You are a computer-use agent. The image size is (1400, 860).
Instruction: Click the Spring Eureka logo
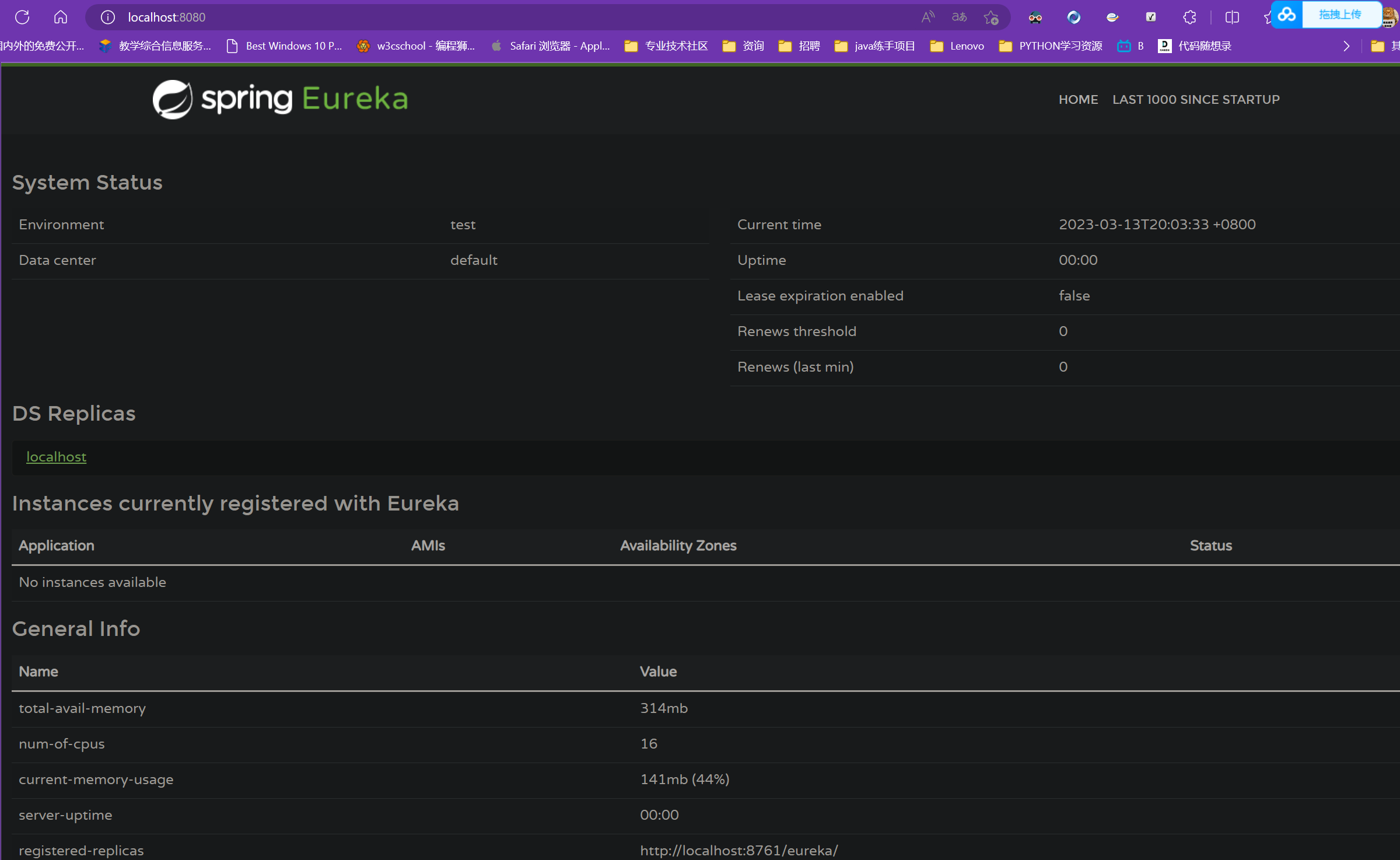coord(280,99)
